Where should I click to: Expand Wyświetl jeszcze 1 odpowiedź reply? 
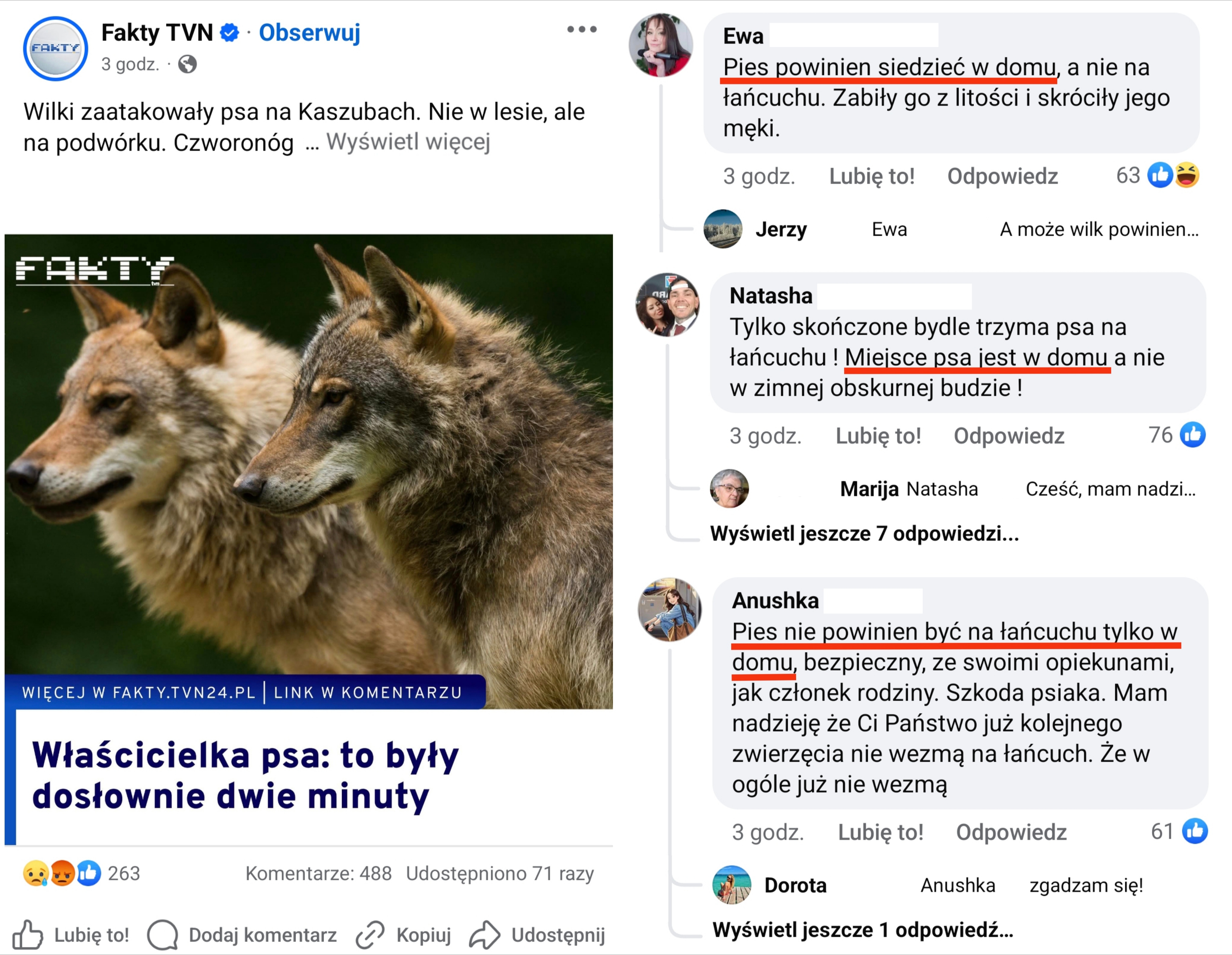point(863,930)
